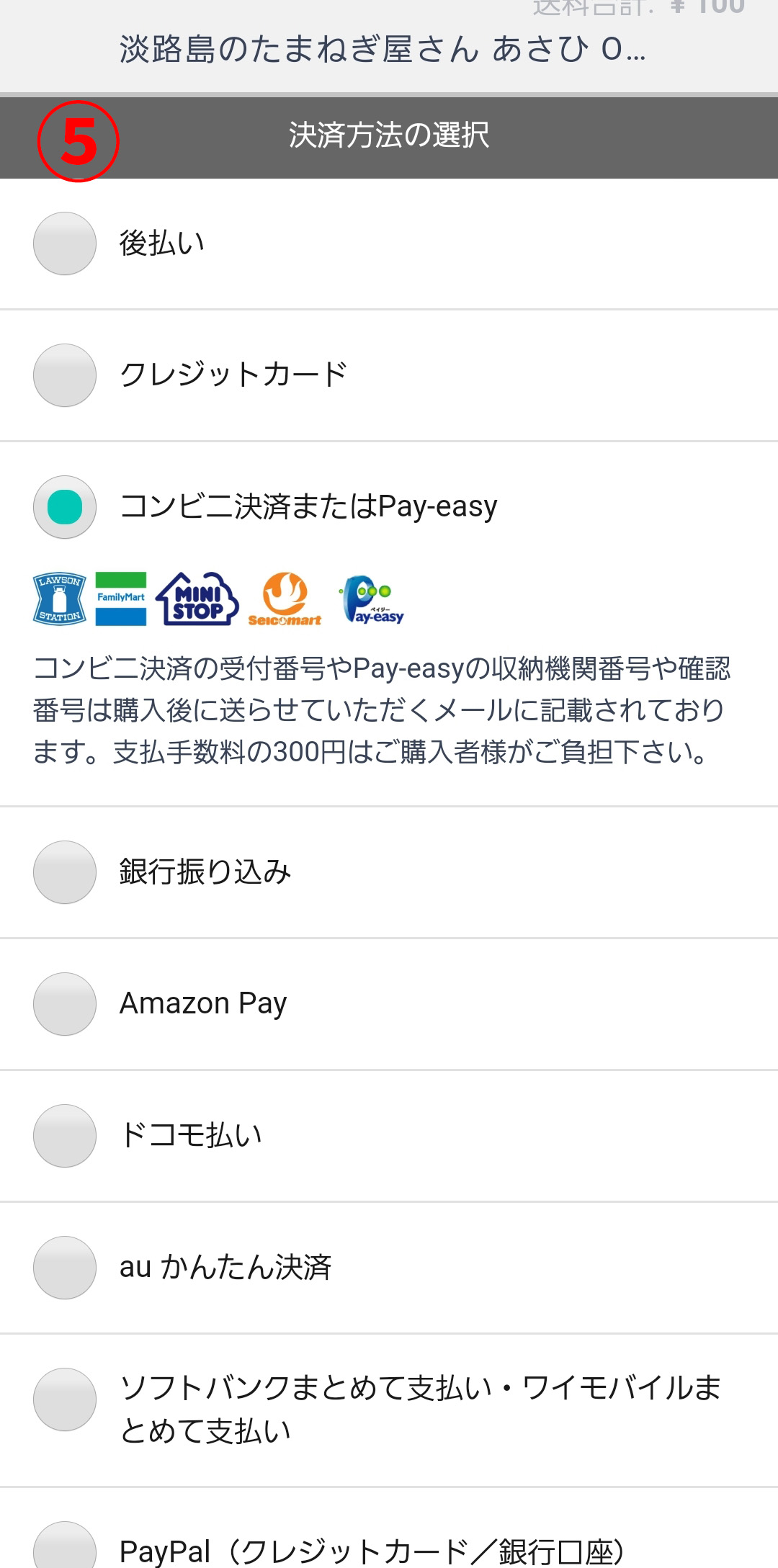Click the red circled number 5 badge
Image resolution: width=778 pixels, height=1568 pixels.
click(78, 141)
